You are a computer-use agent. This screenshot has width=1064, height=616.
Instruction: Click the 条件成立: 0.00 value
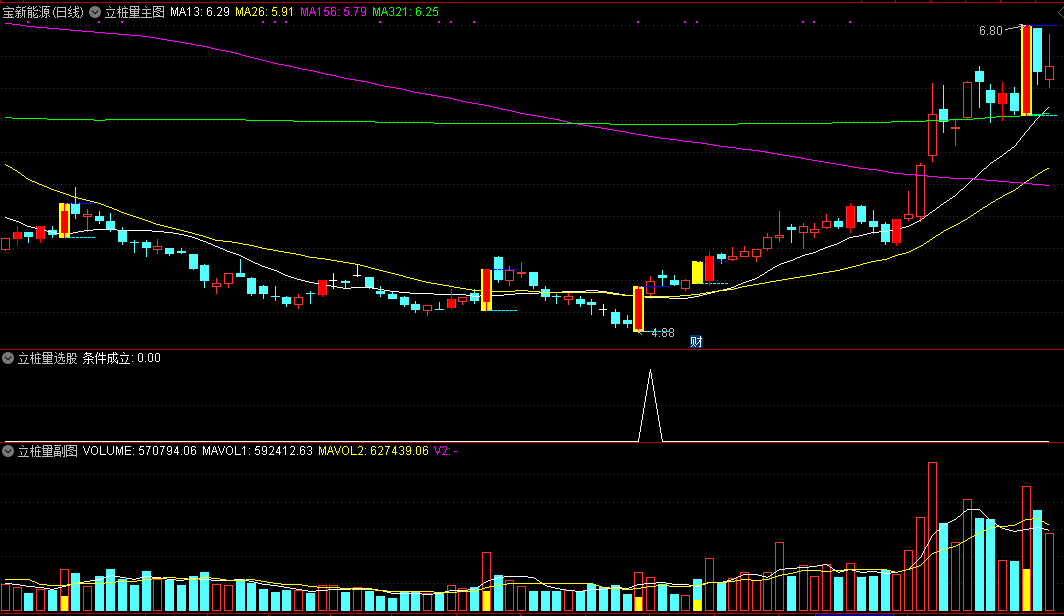coord(121,358)
